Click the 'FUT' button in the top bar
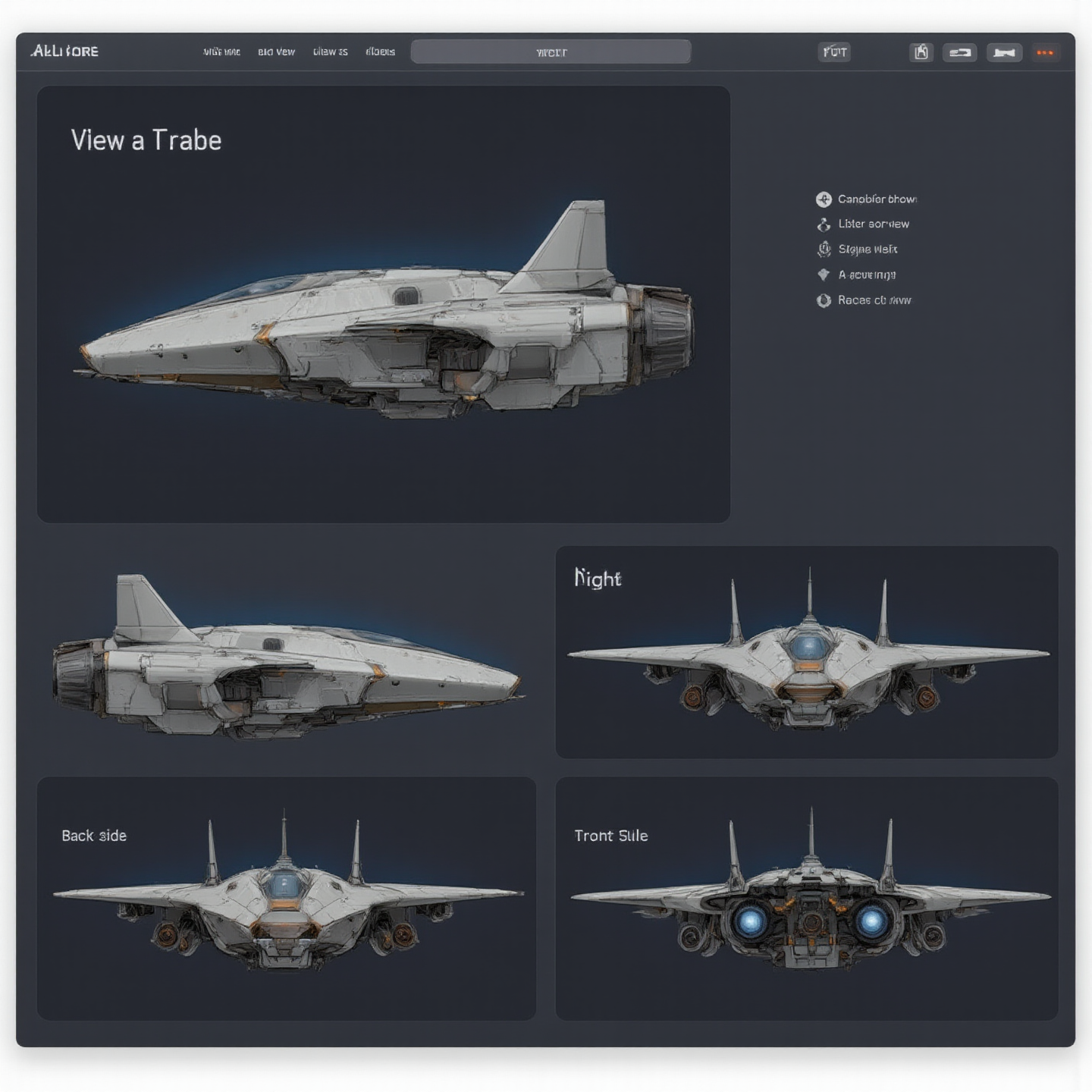The image size is (1092, 1092). (x=834, y=52)
